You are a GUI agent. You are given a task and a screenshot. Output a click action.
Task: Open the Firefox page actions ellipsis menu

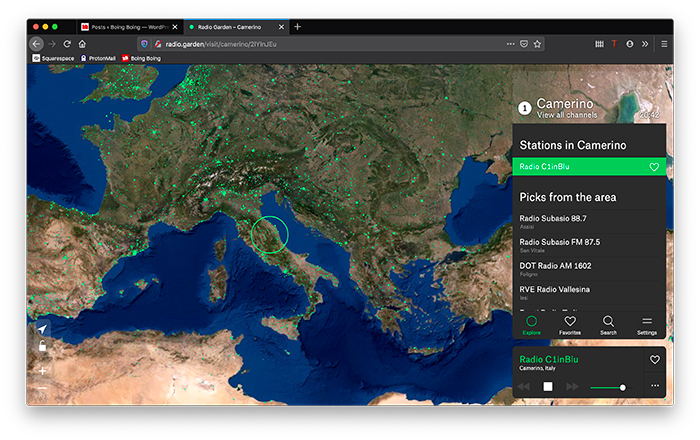[511, 44]
